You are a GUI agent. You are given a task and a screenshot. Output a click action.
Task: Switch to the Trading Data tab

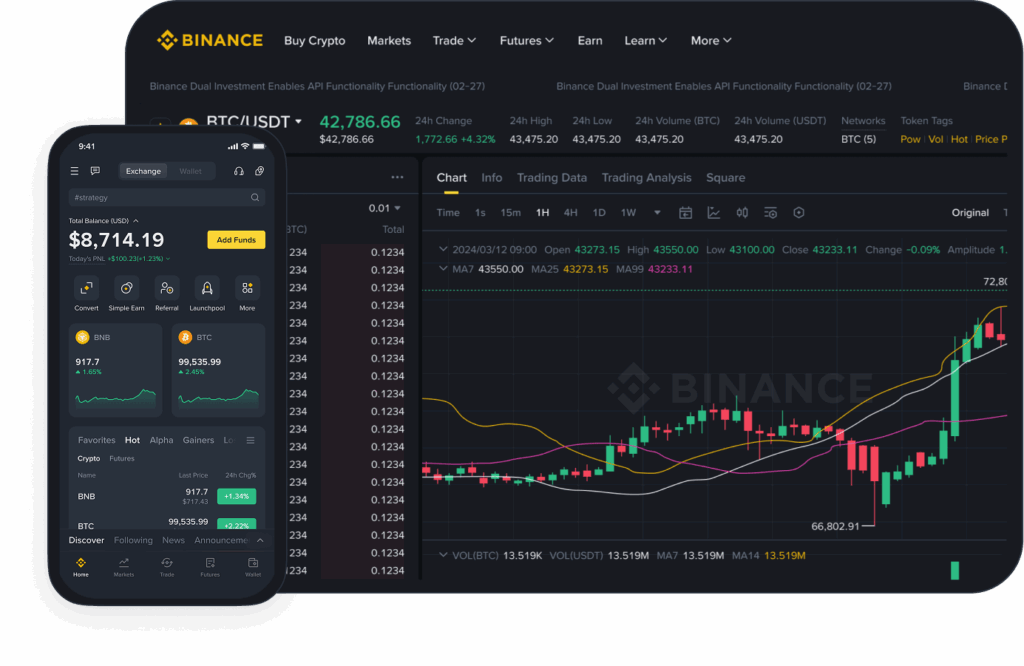click(x=551, y=178)
